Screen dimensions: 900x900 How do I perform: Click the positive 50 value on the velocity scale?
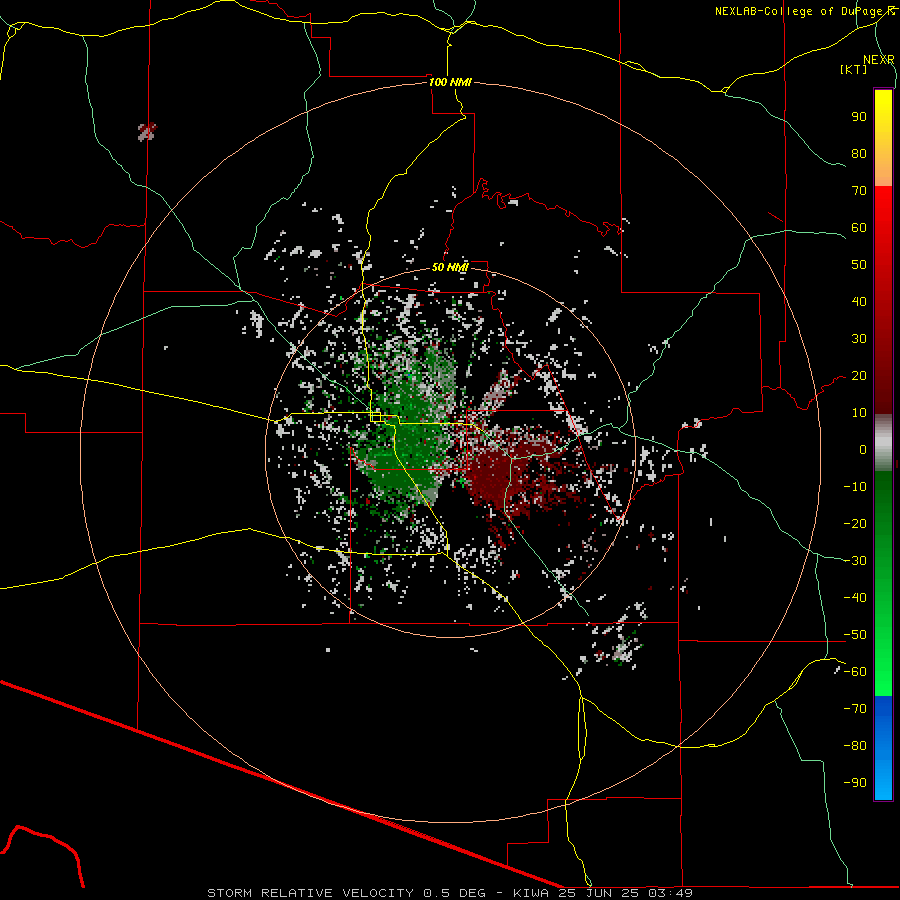tap(859, 265)
